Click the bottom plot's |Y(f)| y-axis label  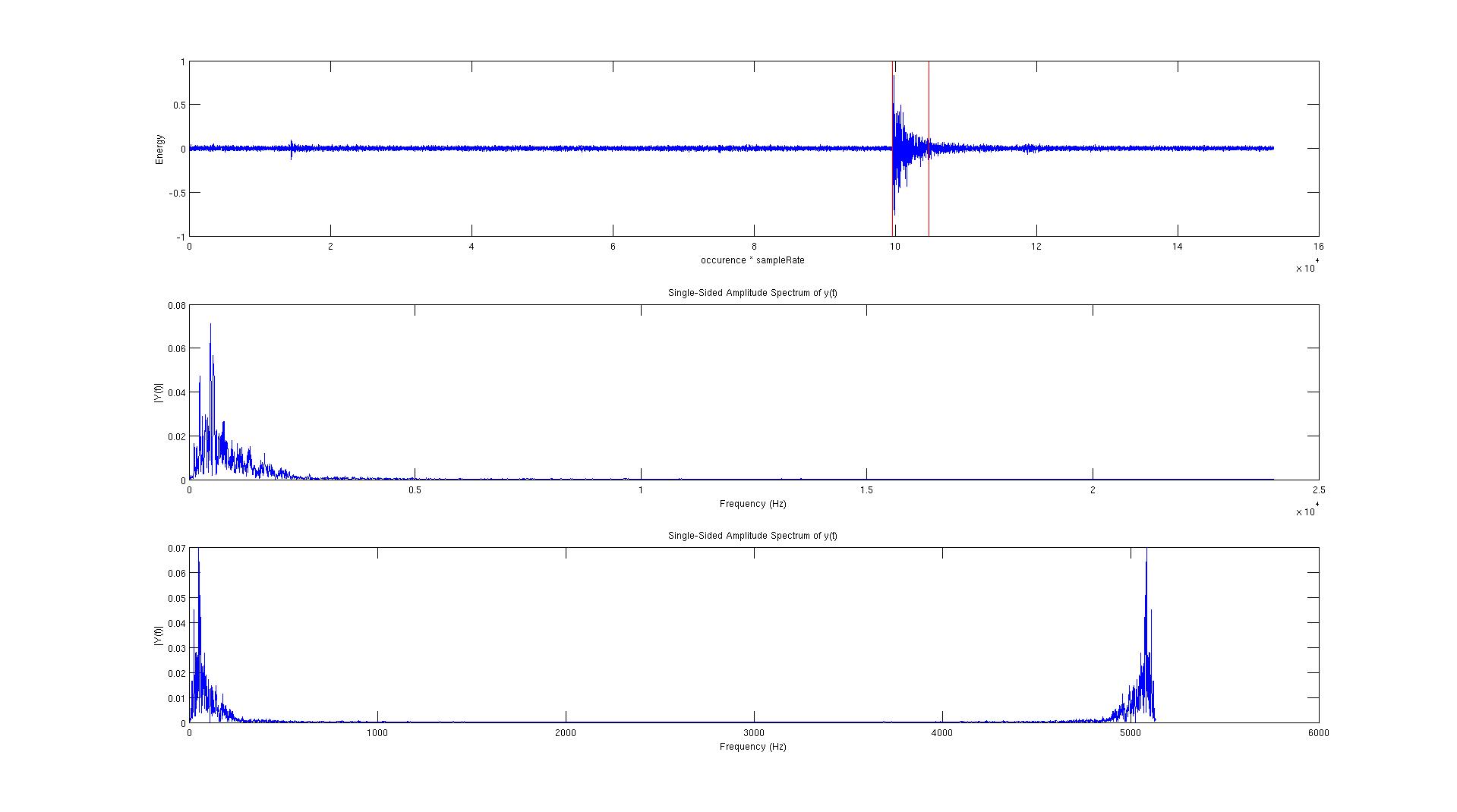(x=159, y=635)
